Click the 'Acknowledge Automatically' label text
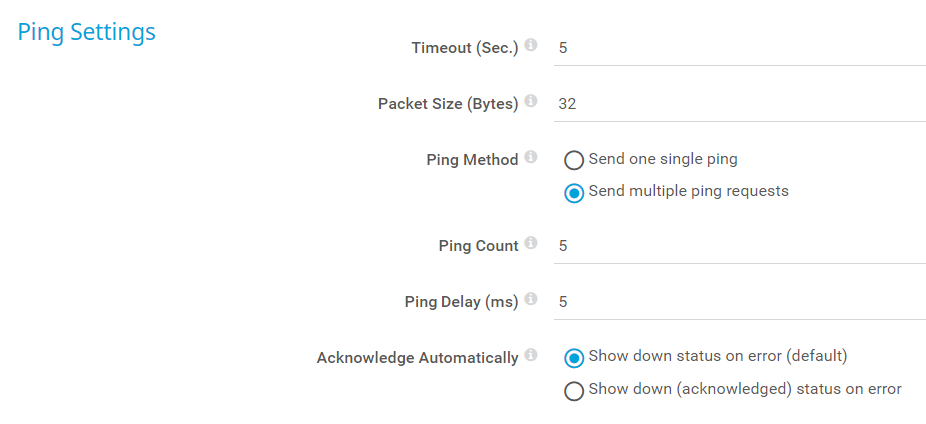This screenshot has width=926, height=424. coord(417,358)
